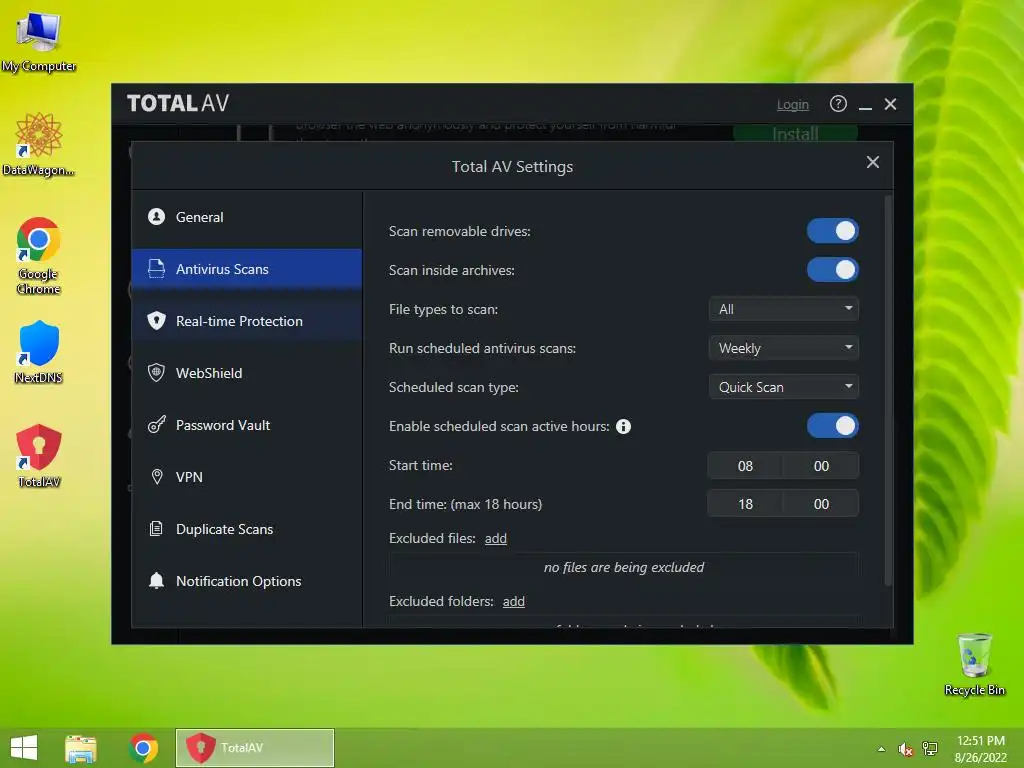
Task: Open the General settings section
Action: (x=247, y=217)
